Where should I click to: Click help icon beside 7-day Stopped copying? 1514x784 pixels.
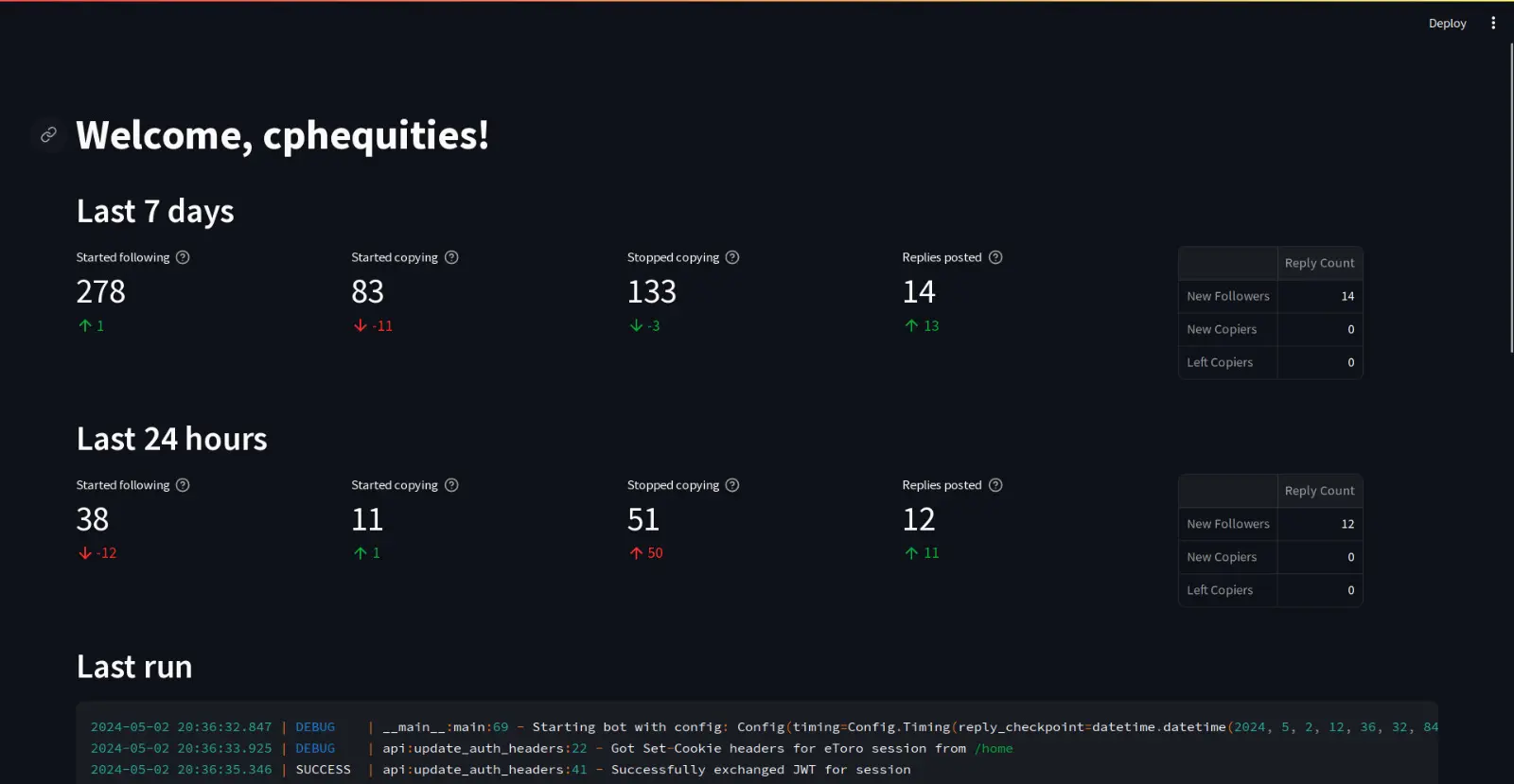tap(732, 257)
